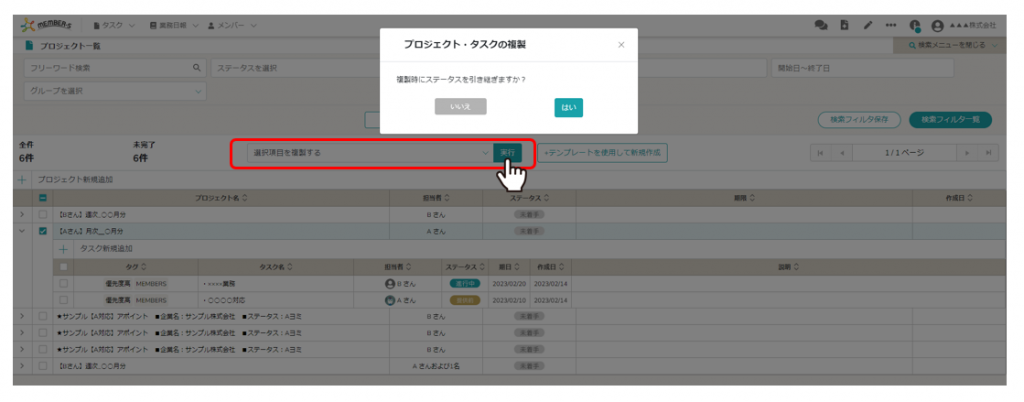Open the chat bubbles icon in header

(821, 25)
